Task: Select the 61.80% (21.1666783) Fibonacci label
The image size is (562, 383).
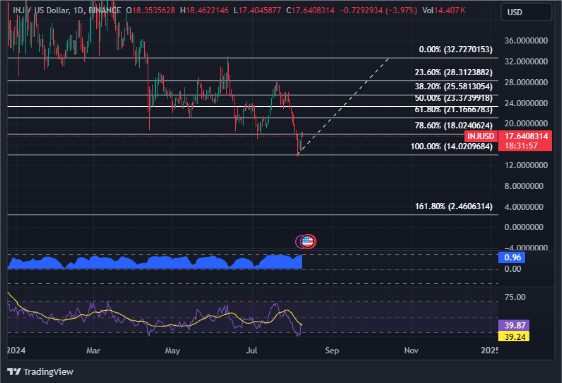Action: click(453, 110)
